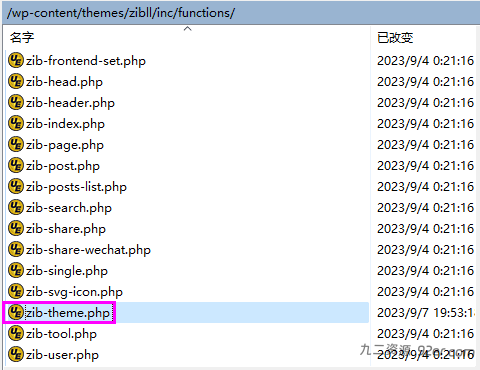Viewport: 480px width, 370px height.
Task: Click the file icon of zib-single.php
Action: tap(16, 271)
